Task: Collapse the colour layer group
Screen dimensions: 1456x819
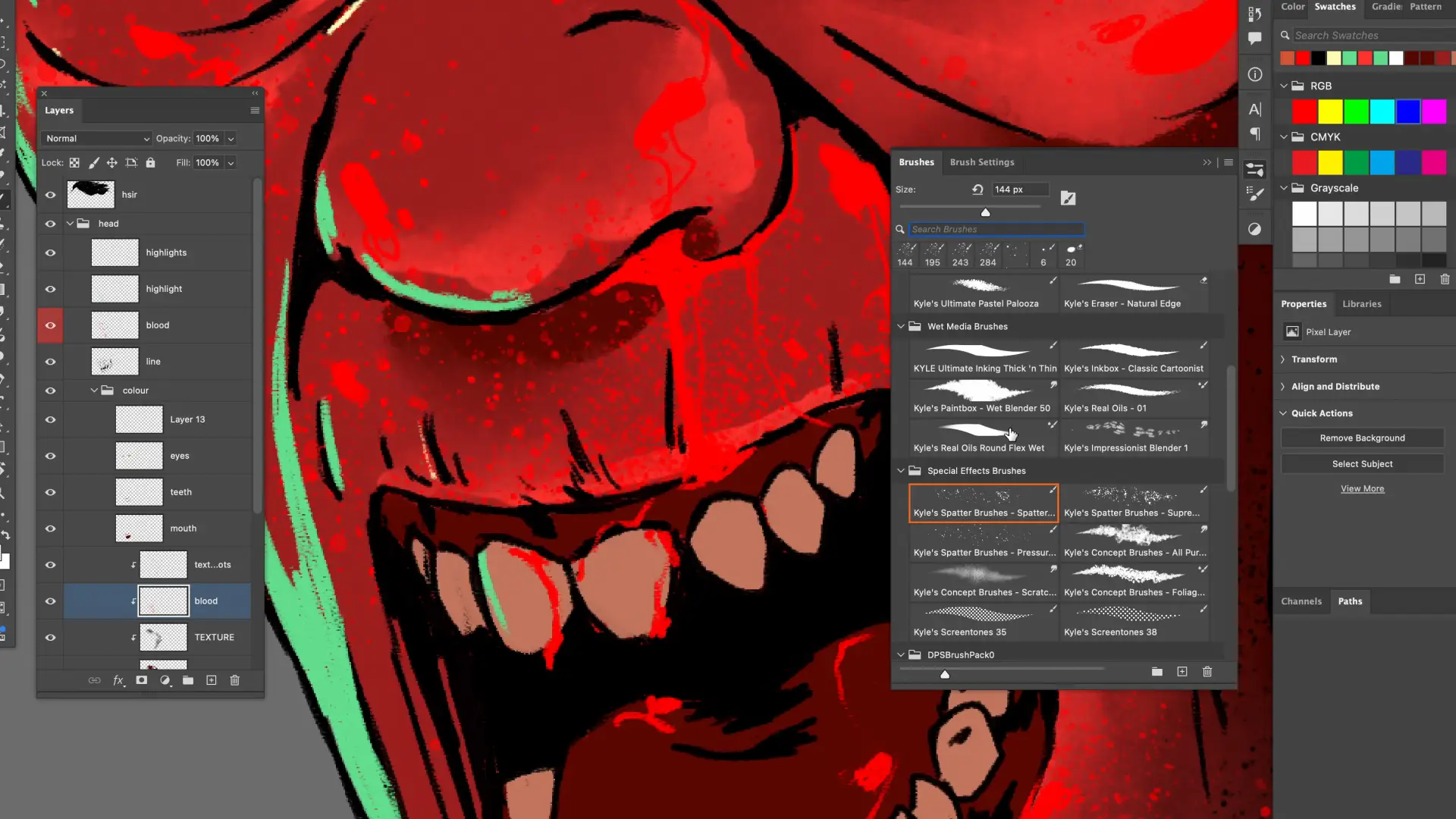Action: (94, 391)
